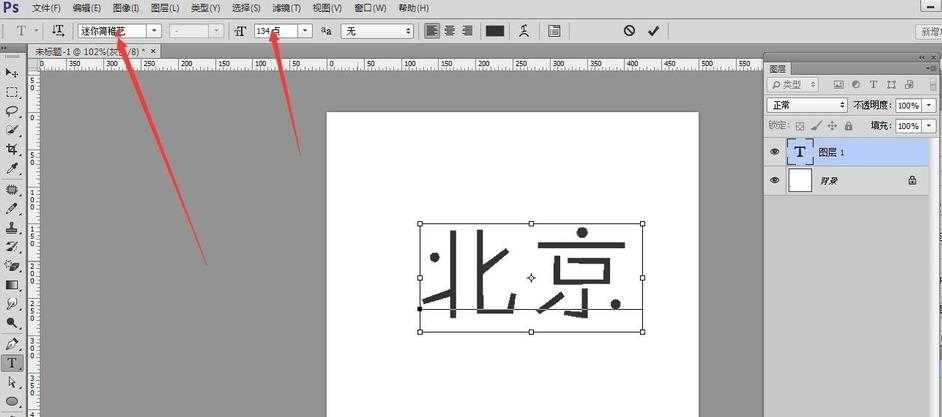Open the 文件(F) menu
Image resolution: width=942 pixels, height=417 pixels.
(47, 8)
